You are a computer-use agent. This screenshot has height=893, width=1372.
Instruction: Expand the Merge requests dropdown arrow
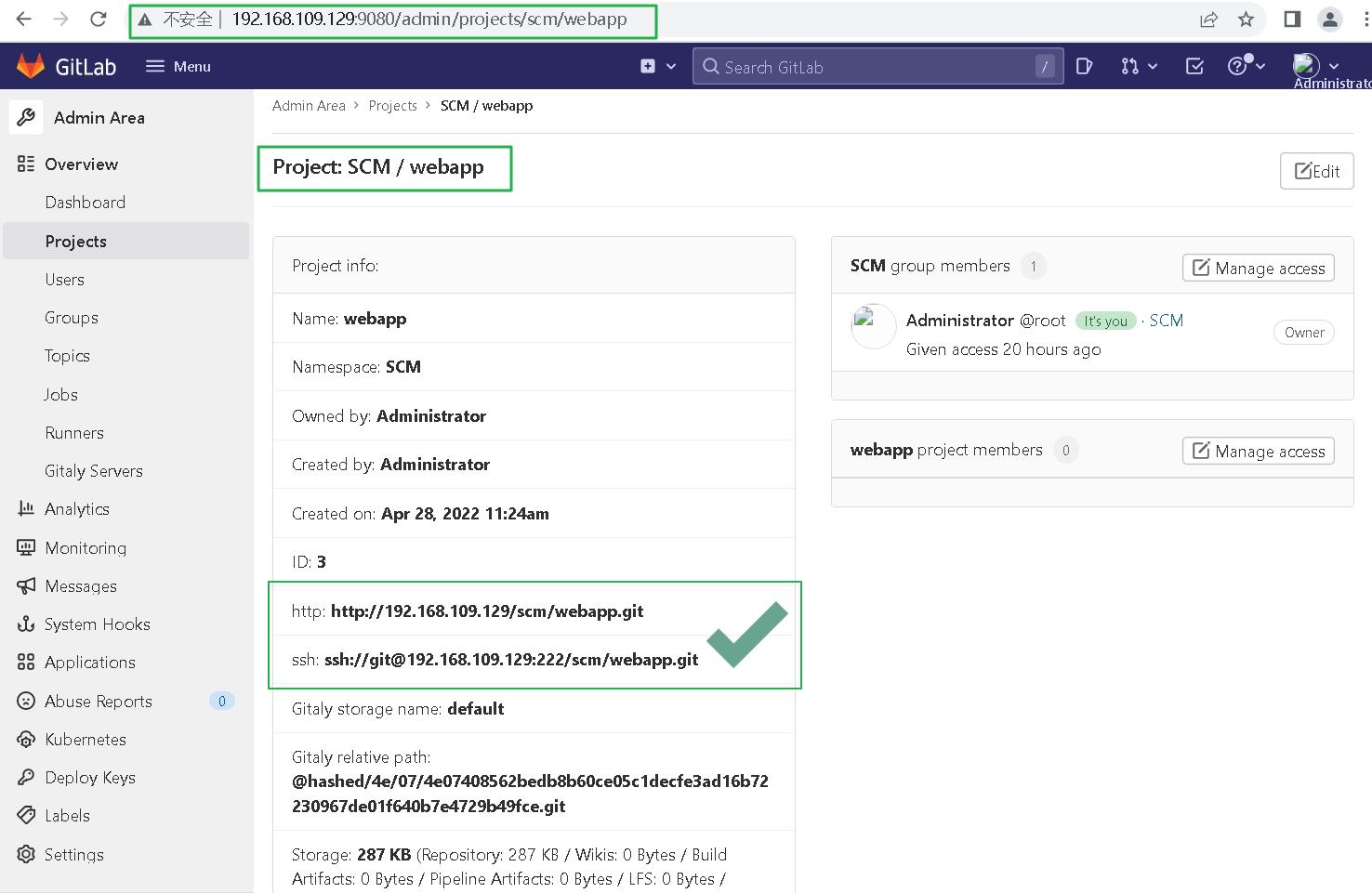click(1153, 67)
